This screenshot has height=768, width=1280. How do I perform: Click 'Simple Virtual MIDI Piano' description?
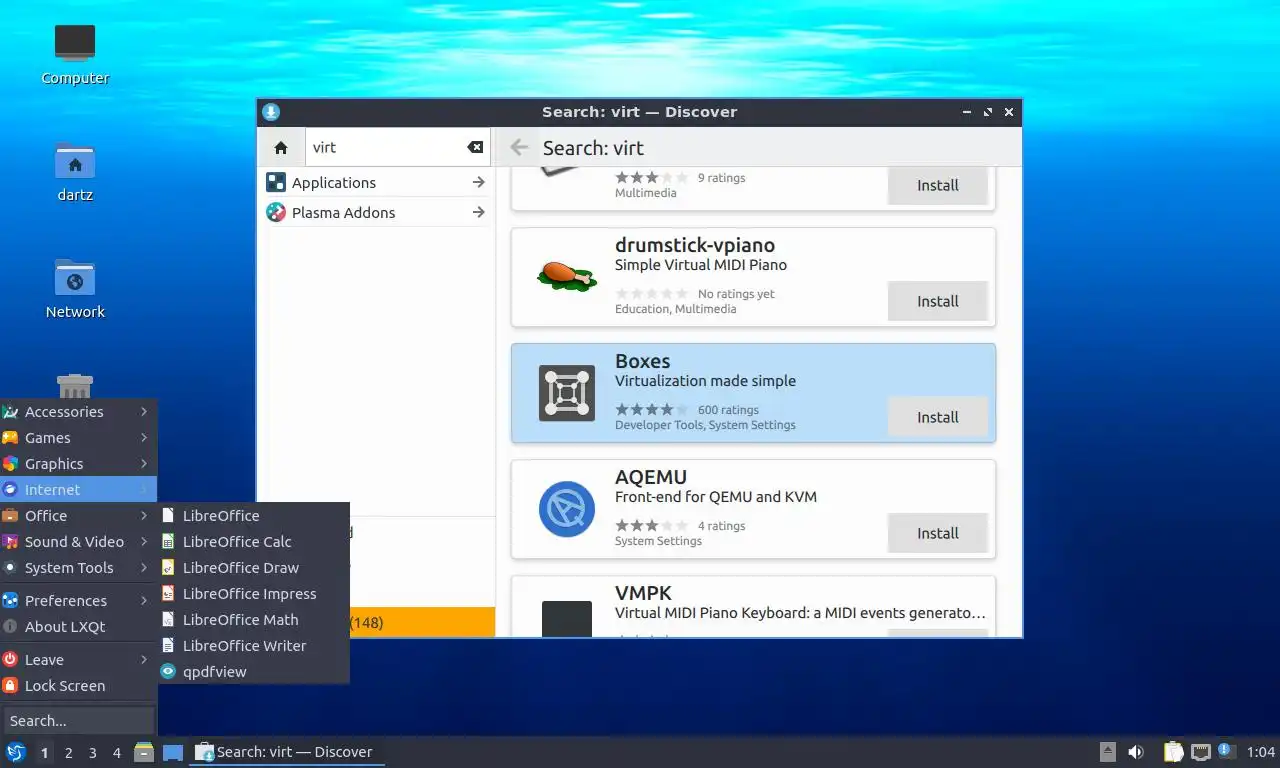pyautogui.click(x=701, y=265)
